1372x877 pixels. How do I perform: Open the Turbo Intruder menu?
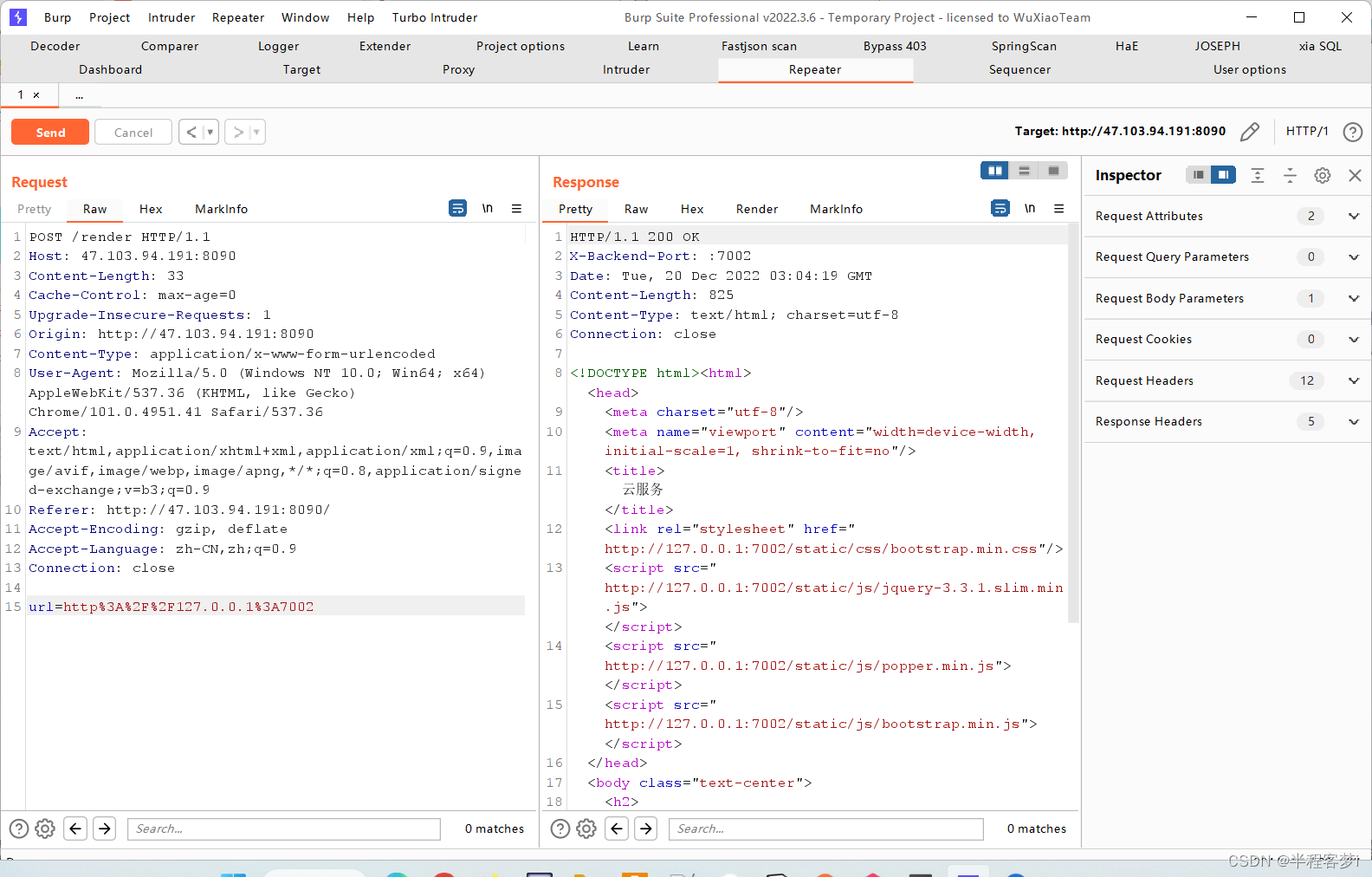pos(435,17)
